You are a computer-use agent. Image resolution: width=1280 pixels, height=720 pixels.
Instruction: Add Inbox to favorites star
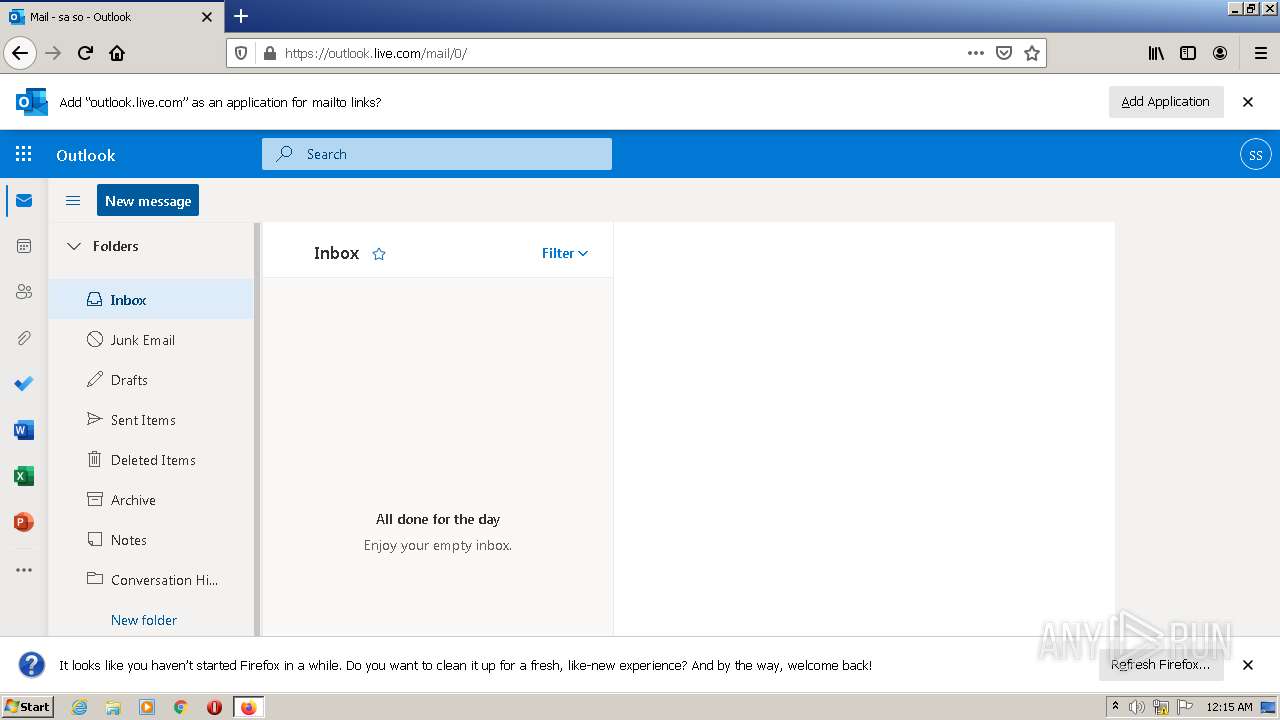pyautogui.click(x=379, y=254)
